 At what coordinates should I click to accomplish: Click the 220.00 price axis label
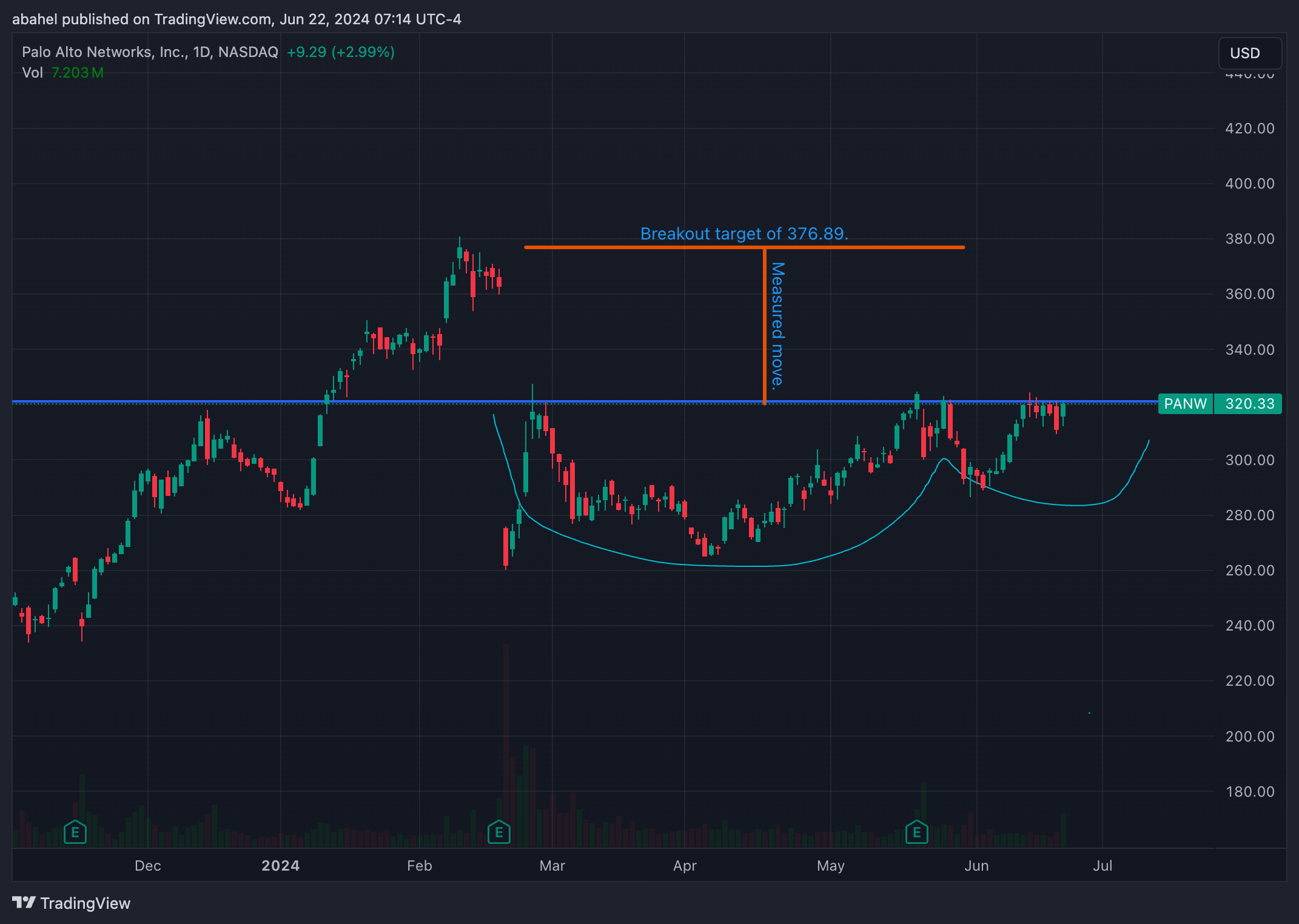pyautogui.click(x=1249, y=681)
